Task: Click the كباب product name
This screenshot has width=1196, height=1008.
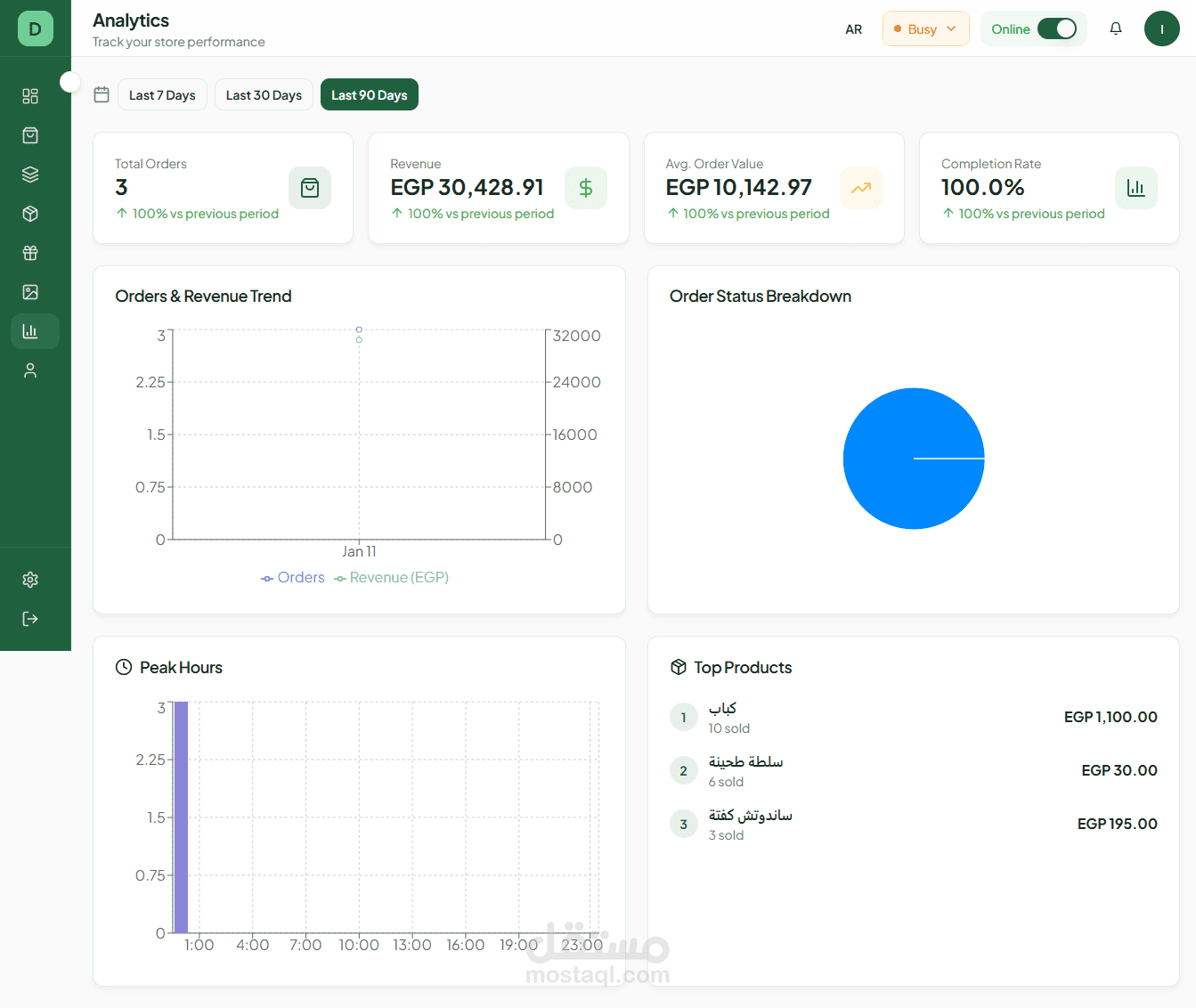Action: [x=722, y=708]
